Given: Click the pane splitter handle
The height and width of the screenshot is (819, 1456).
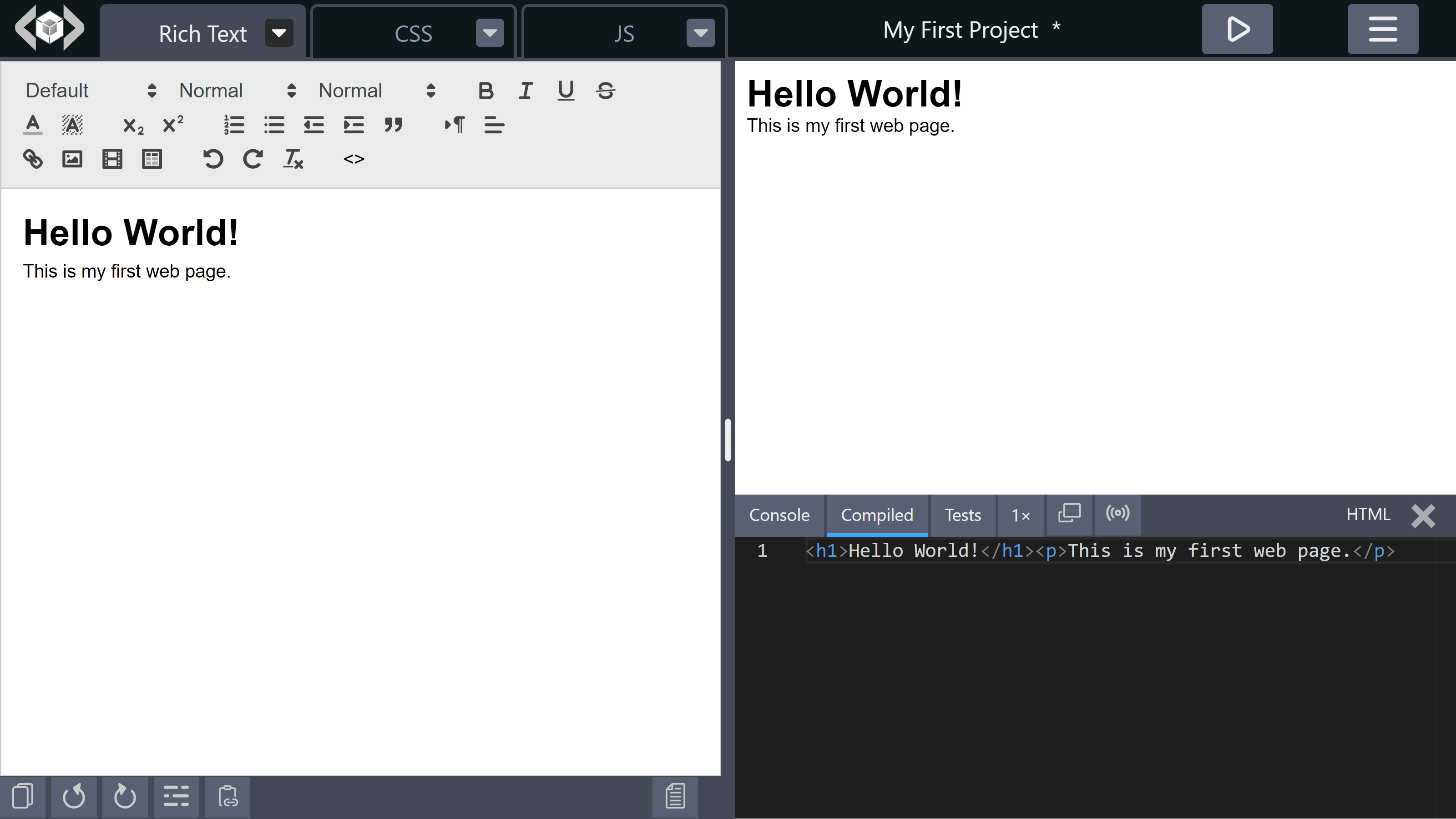Looking at the screenshot, I should pyautogui.click(x=728, y=440).
